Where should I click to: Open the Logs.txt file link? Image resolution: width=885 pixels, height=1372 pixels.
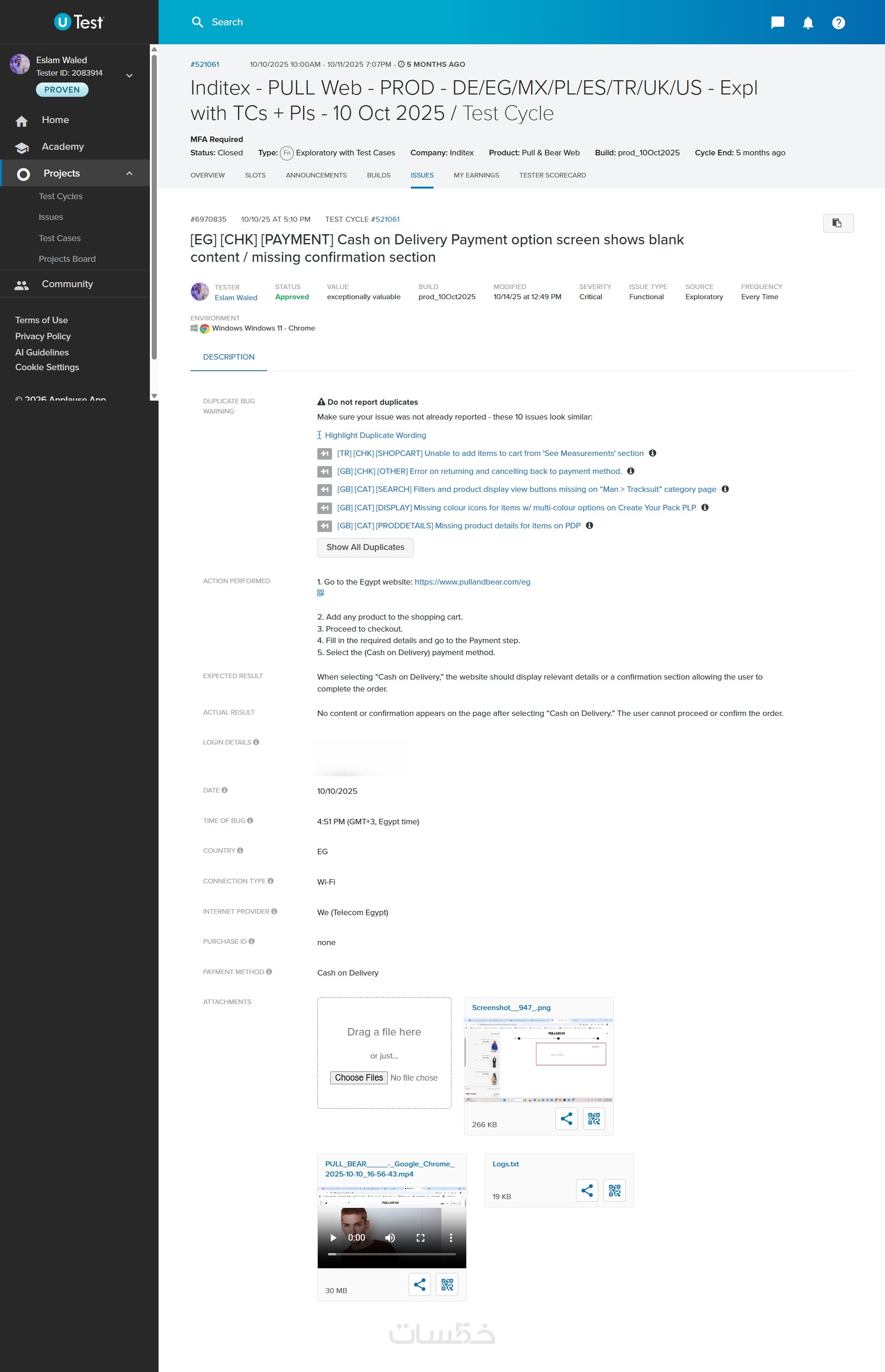pyautogui.click(x=506, y=1164)
